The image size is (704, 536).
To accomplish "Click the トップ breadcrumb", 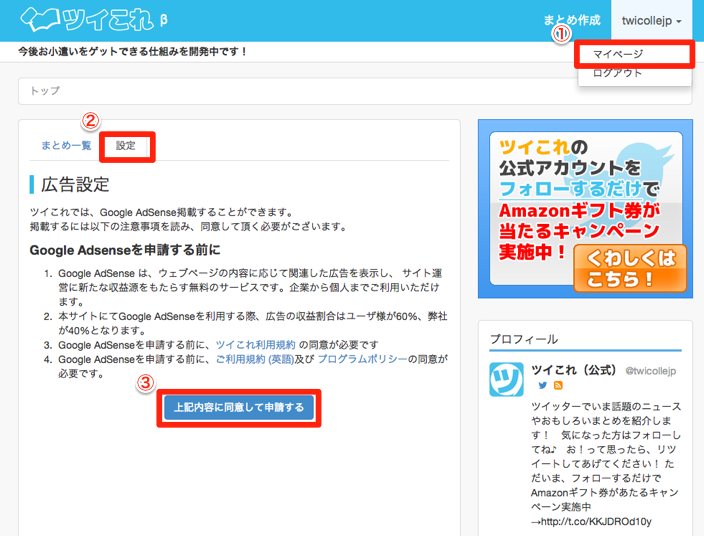I will click(44, 91).
